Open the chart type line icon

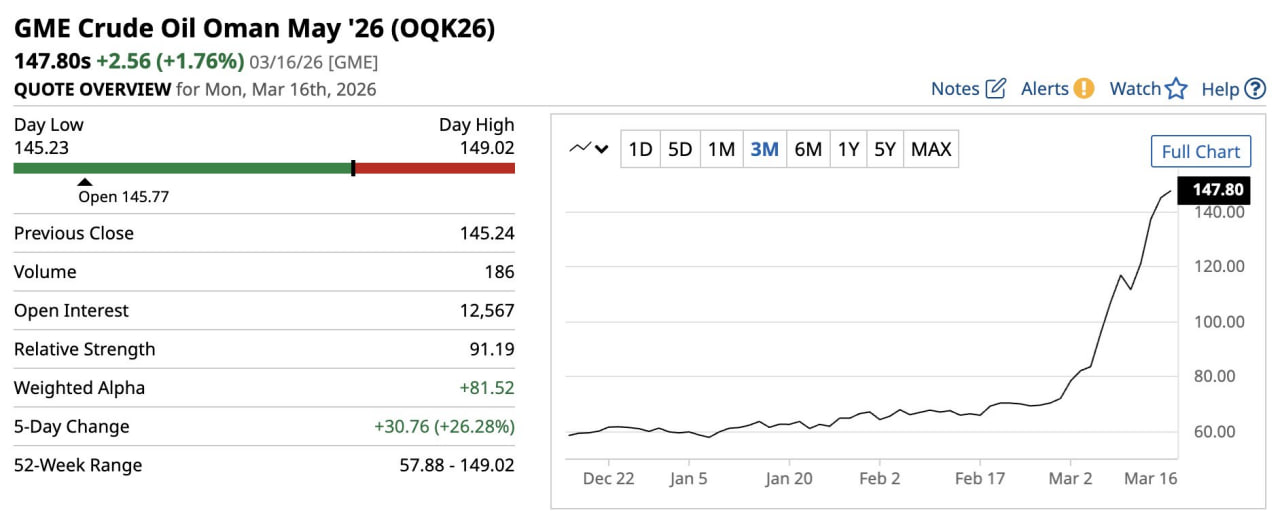point(580,149)
